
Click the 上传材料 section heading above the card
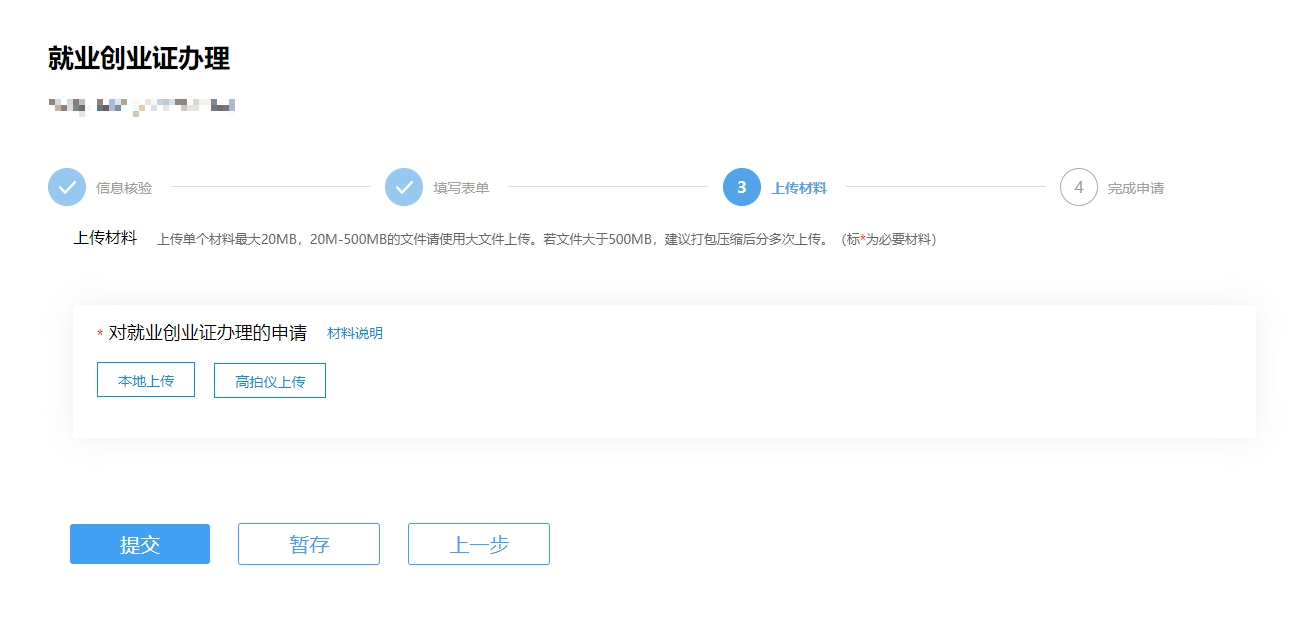[x=105, y=239]
